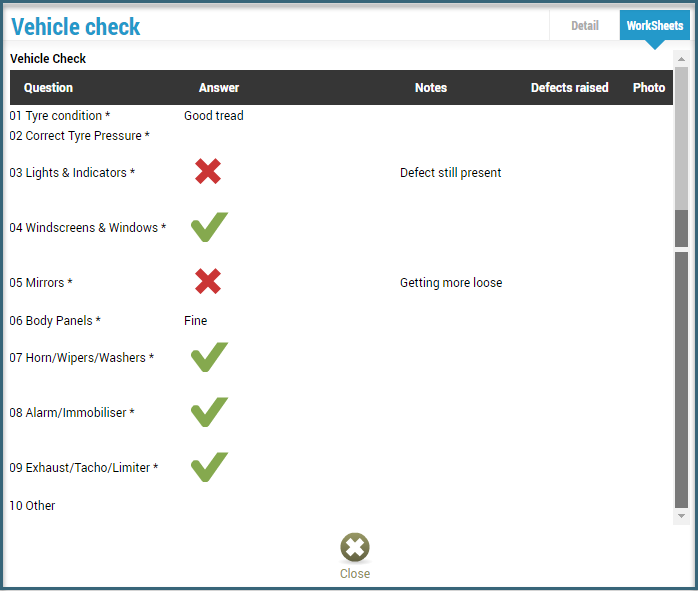Click the scrollbar down arrow
Viewport: 698px width, 591px height.
click(x=681, y=516)
